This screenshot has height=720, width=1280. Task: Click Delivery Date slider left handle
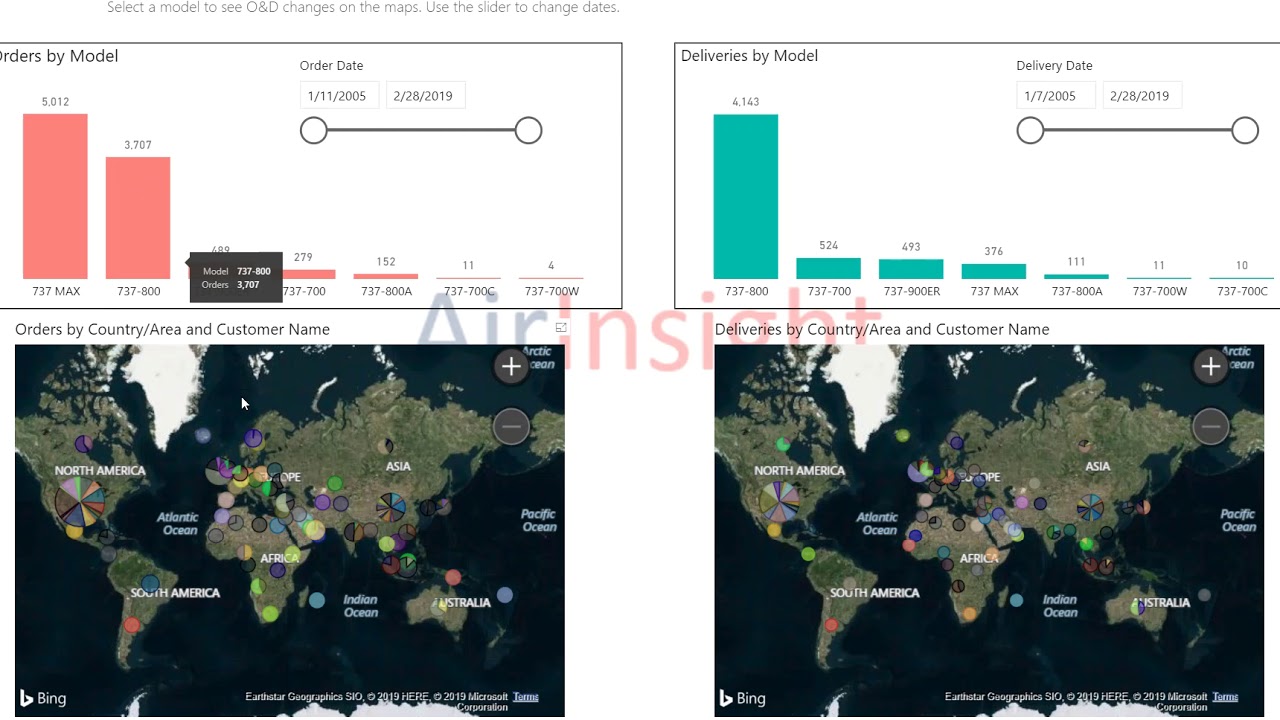coord(1030,130)
